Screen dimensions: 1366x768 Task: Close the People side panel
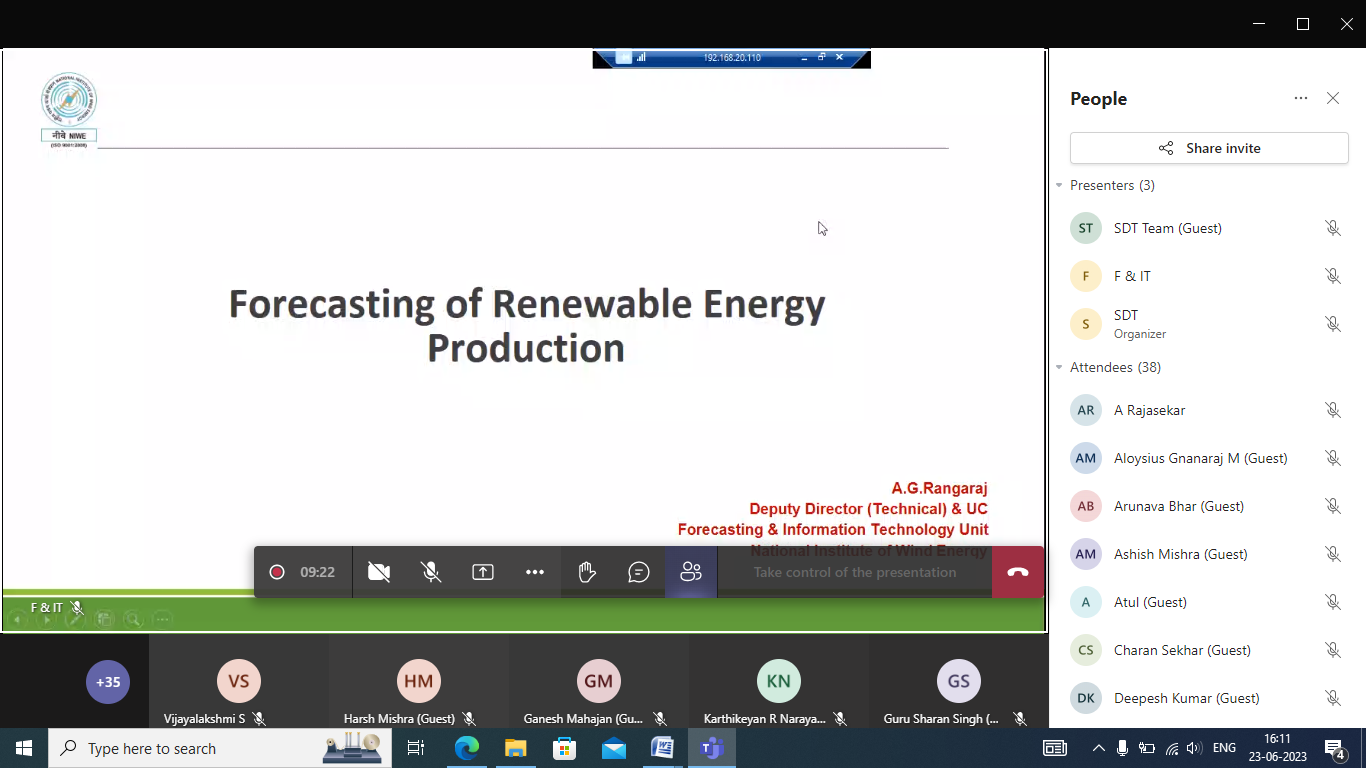click(x=1333, y=98)
